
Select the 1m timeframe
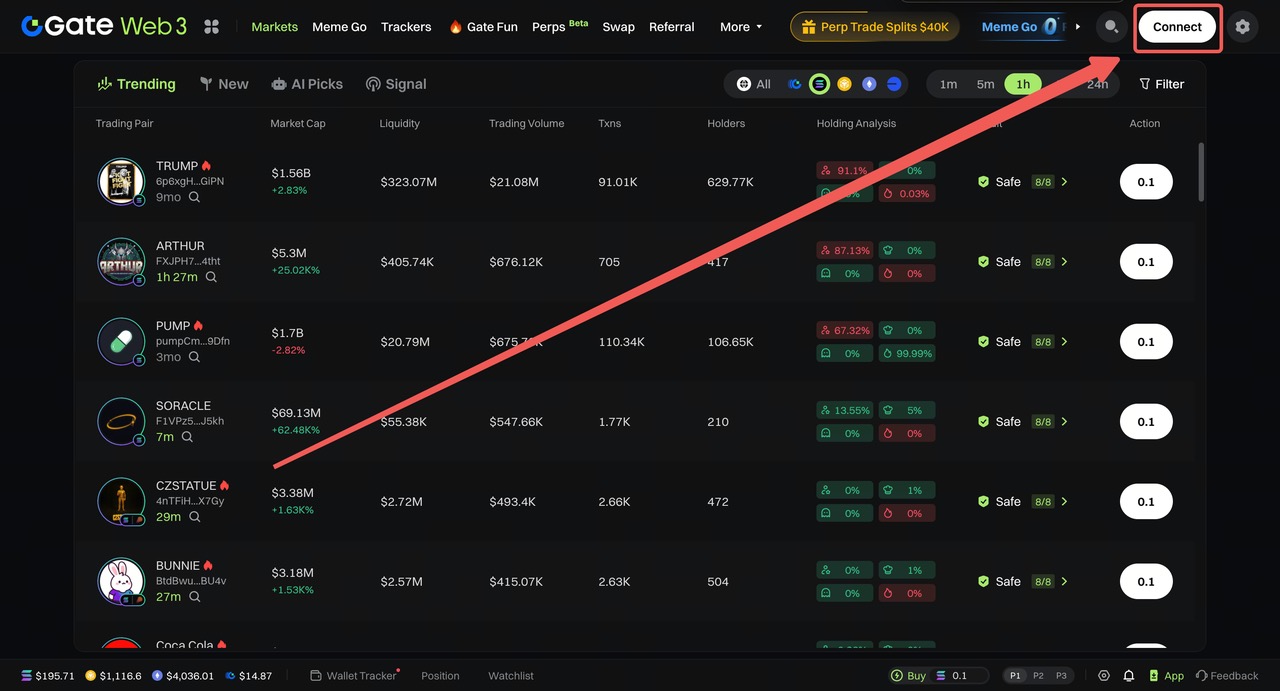pyautogui.click(x=948, y=84)
